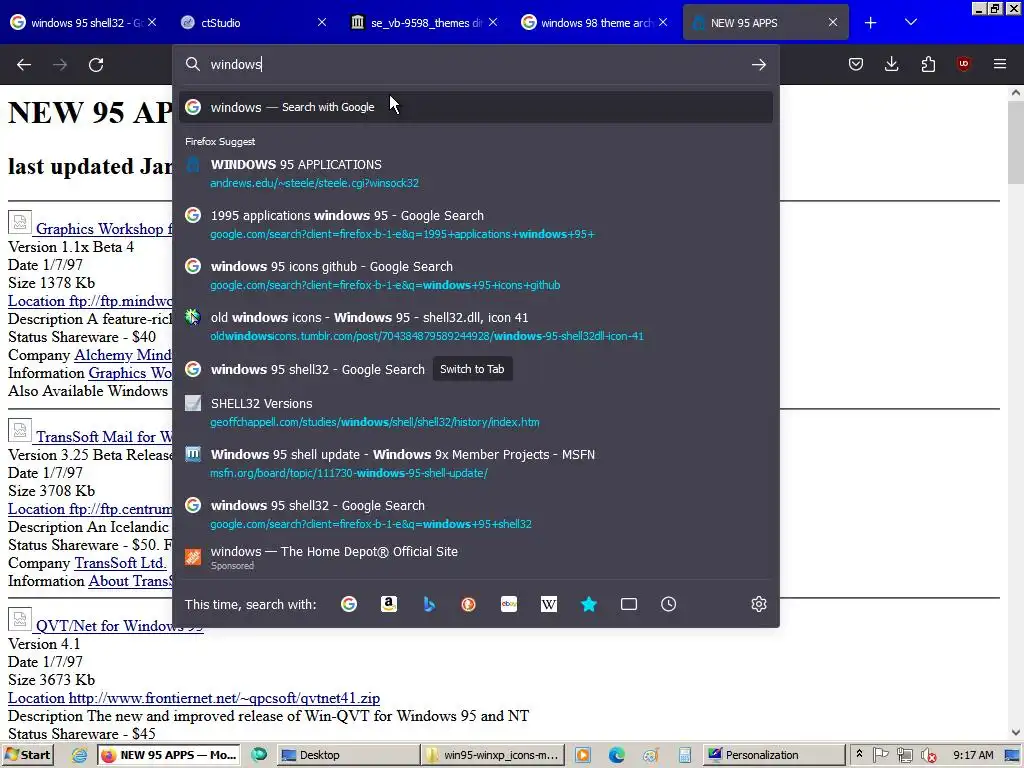
Task: Select 'windows — Search with Google' suggestion
Action: point(476,107)
